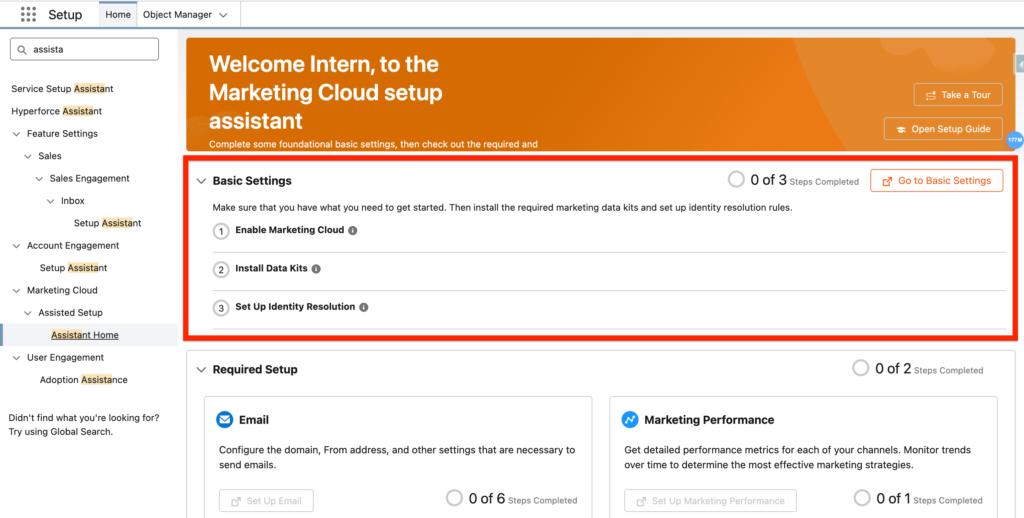Click the Go to Basic Settings button
The width and height of the screenshot is (1024, 518).
[936, 180]
